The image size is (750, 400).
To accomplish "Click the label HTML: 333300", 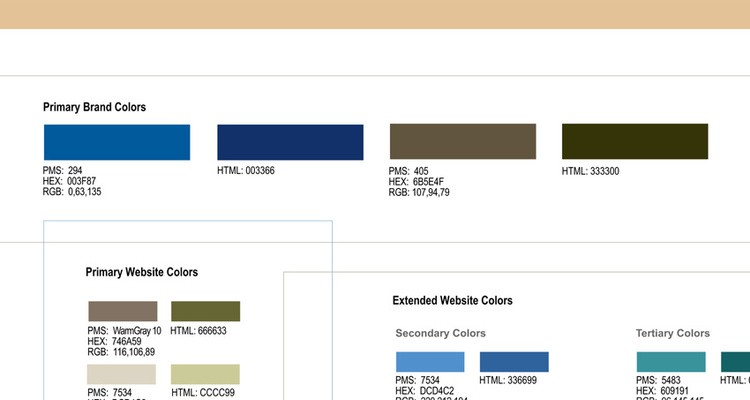I will click(x=590, y=171).
